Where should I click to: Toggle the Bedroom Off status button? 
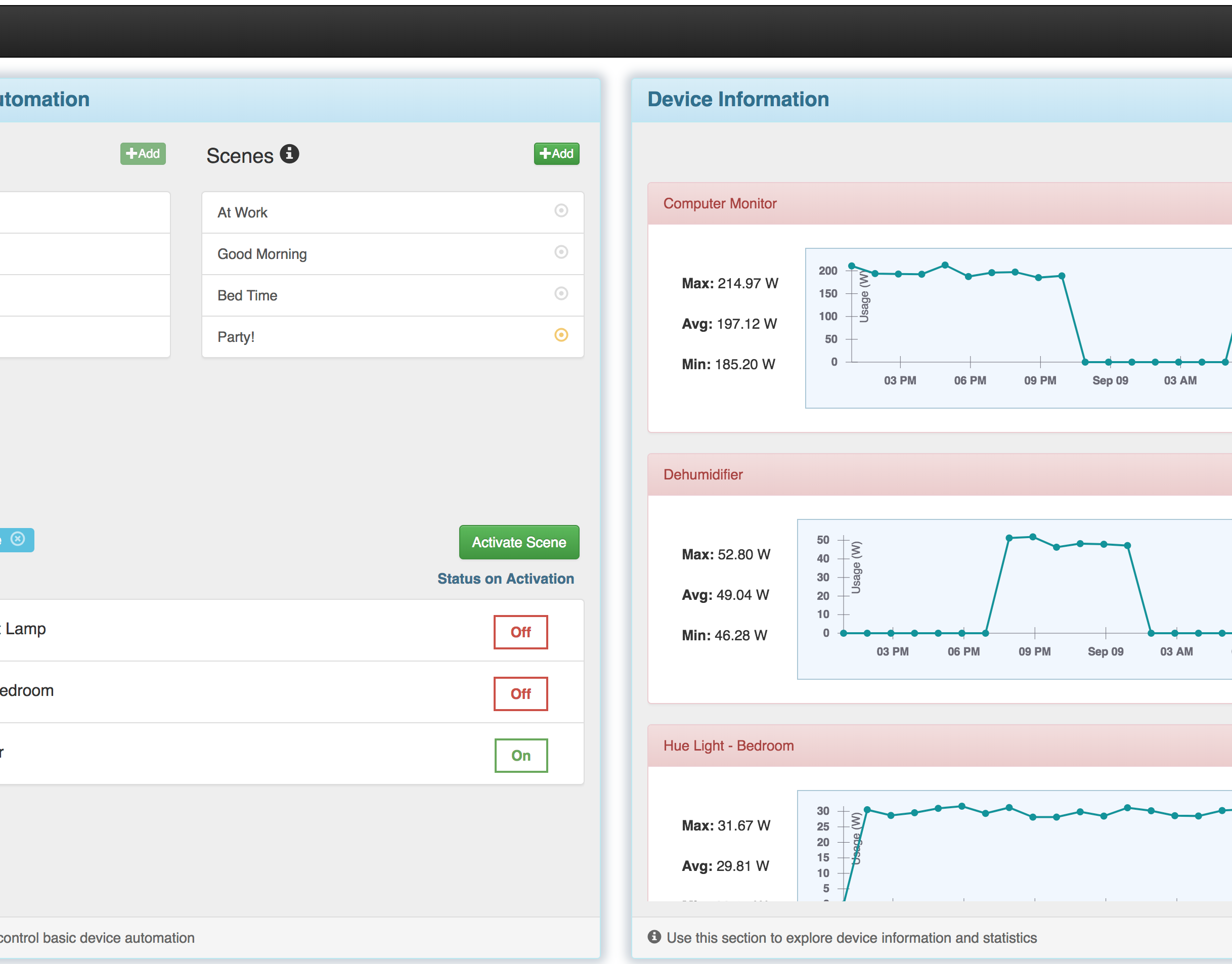(x=520, y=693)
